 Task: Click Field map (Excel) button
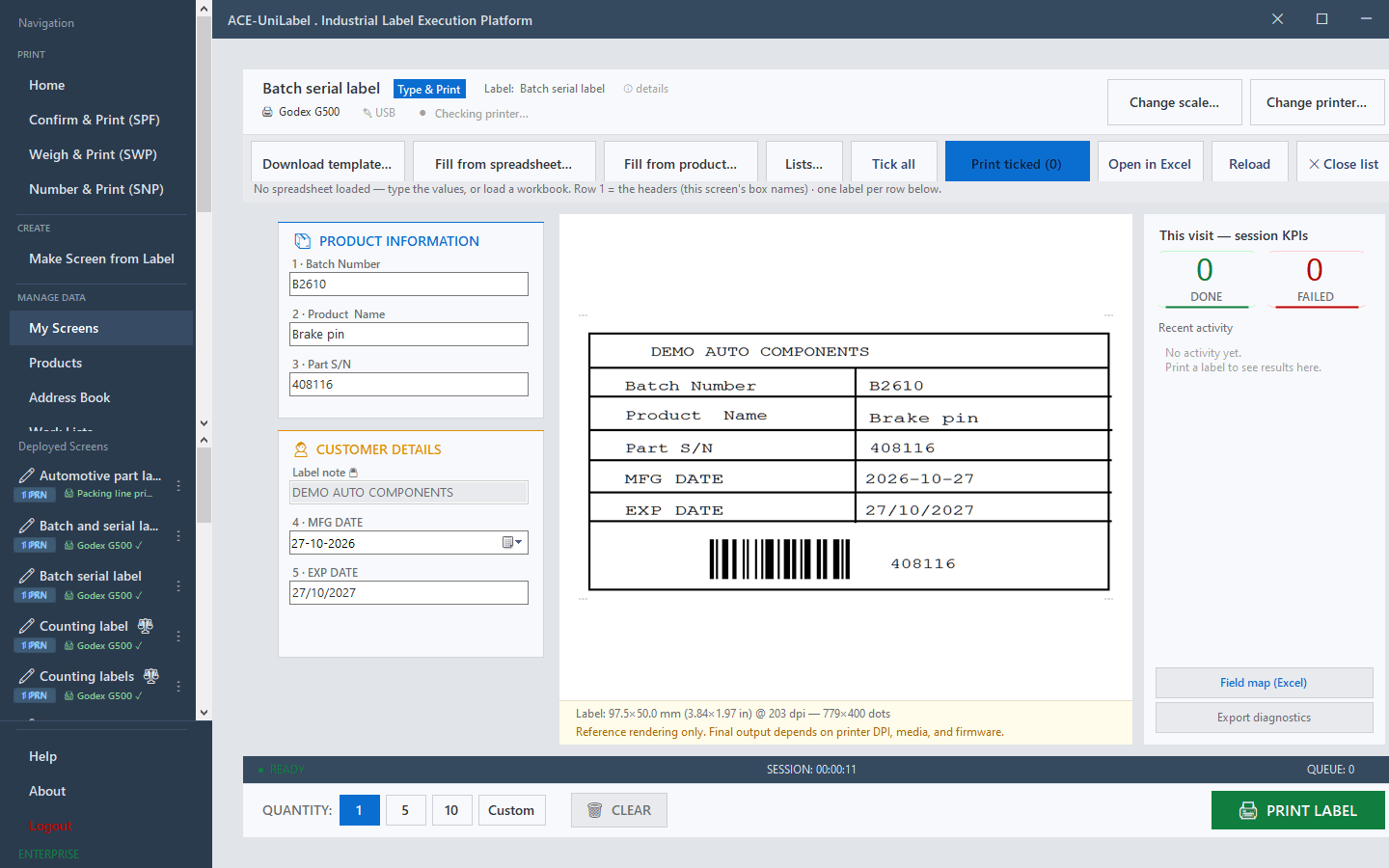tap(1264, 683)
